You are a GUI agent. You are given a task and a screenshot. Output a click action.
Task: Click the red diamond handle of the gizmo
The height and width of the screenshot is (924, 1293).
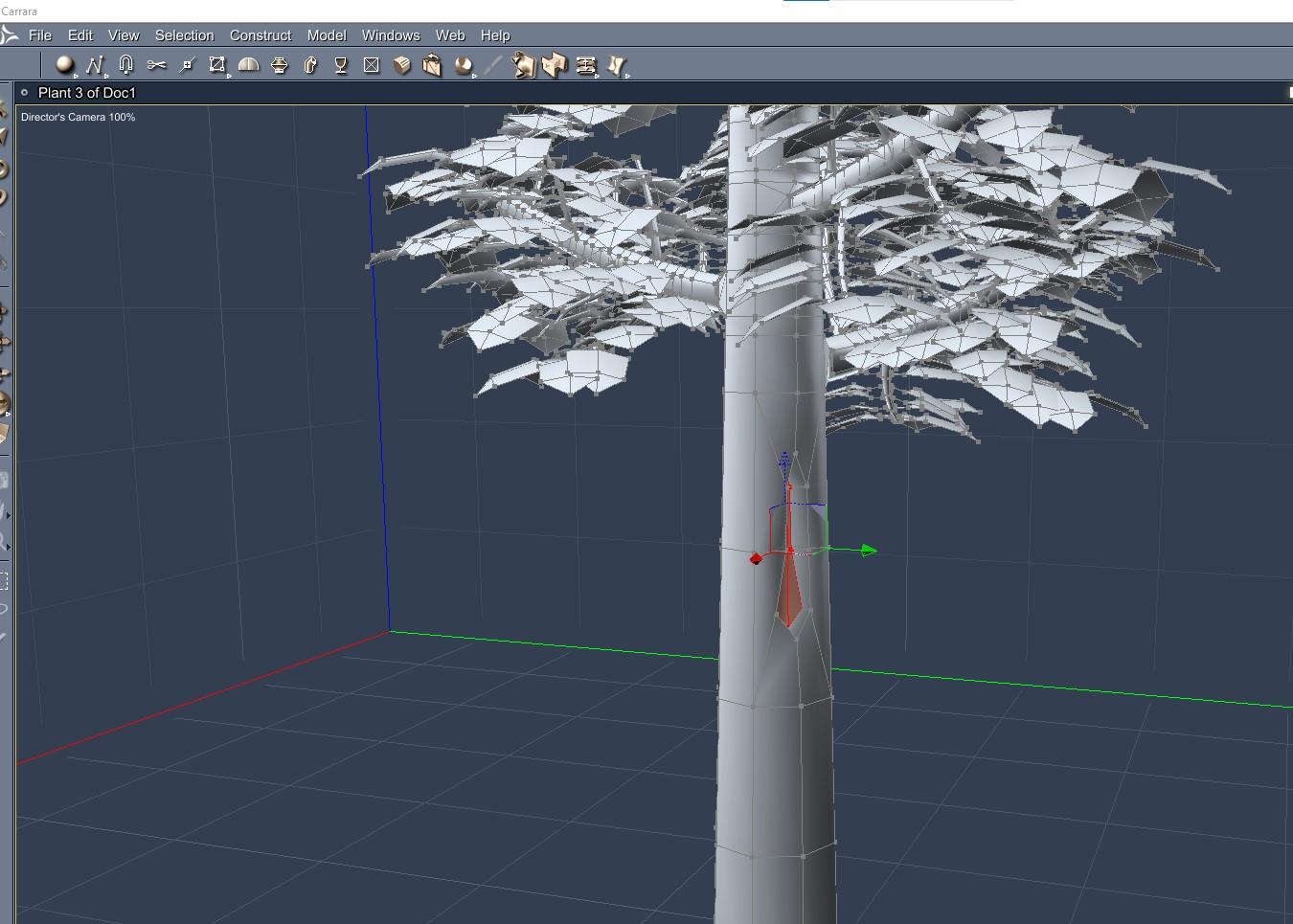pyautogui.click(x=756, y=558)
